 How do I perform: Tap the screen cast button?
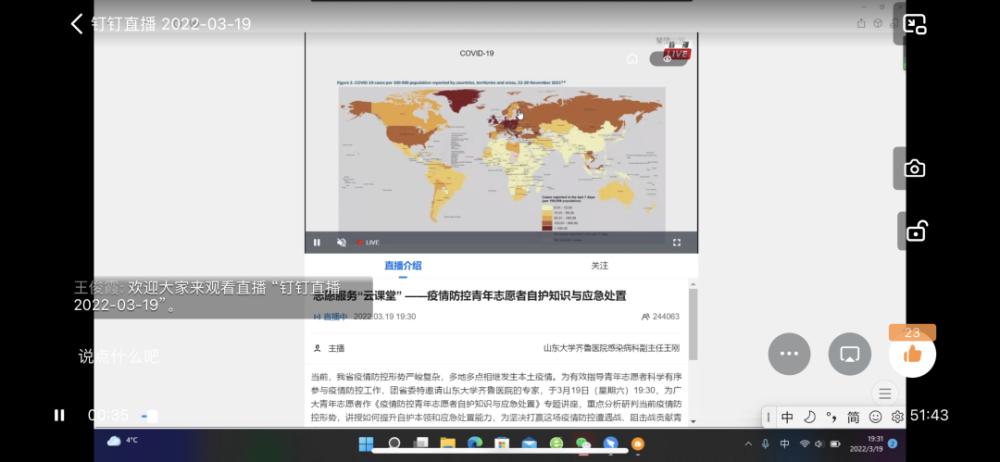(x=850, y=354)
